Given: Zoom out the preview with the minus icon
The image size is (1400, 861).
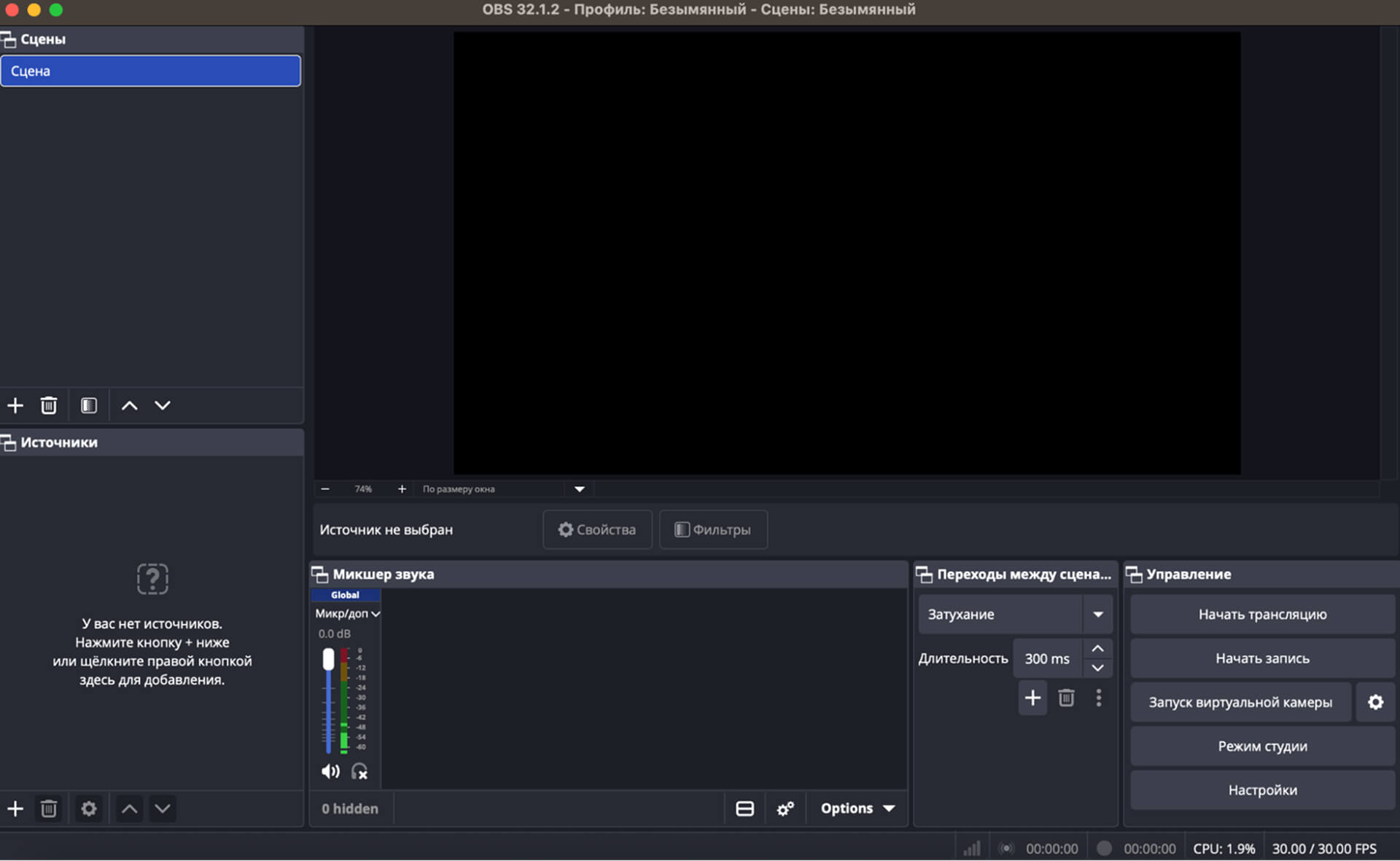Looking at the screenshot, I should [x=325, y=489].
